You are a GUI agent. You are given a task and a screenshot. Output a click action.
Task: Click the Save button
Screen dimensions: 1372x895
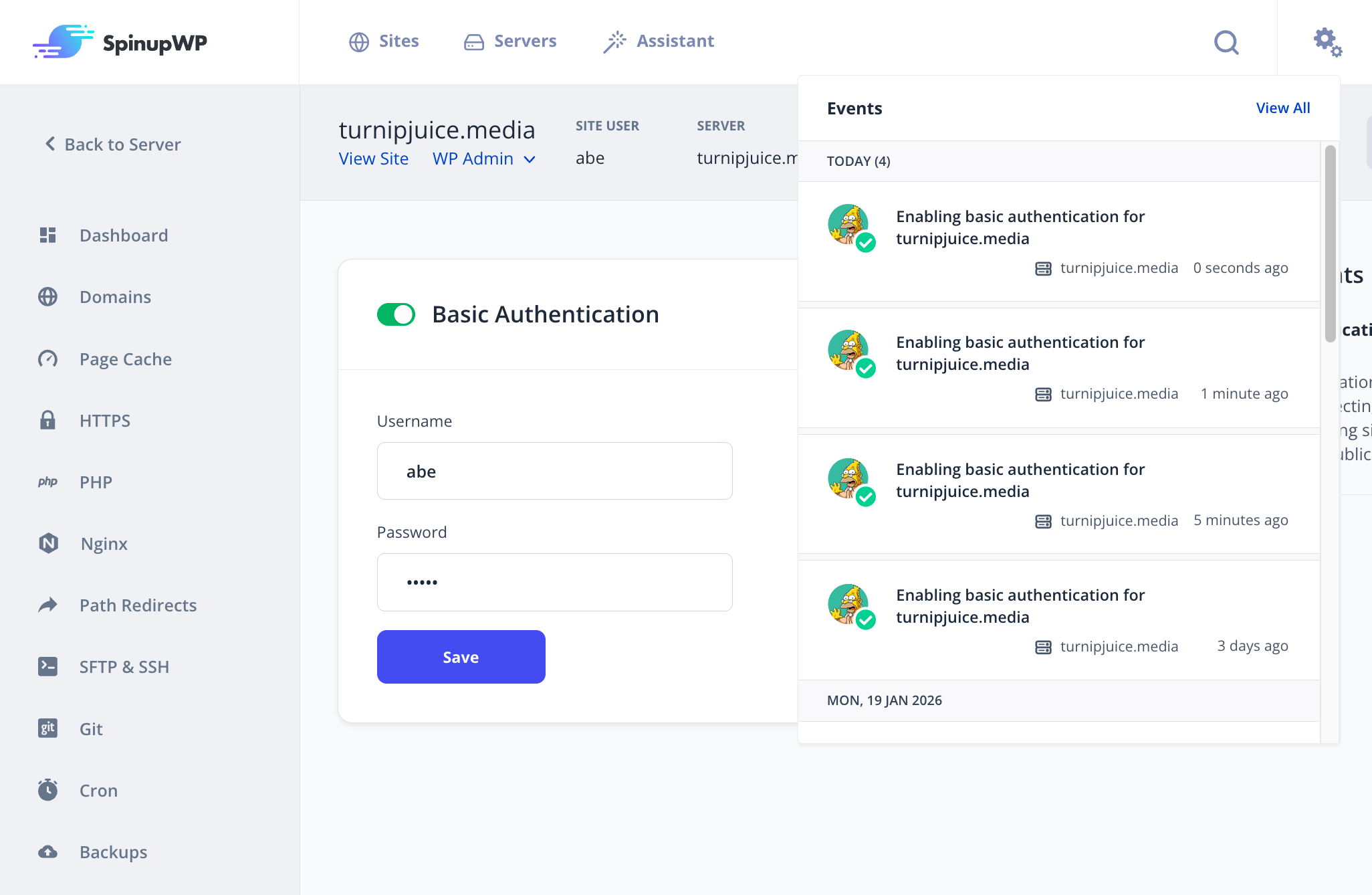point(461,656)
